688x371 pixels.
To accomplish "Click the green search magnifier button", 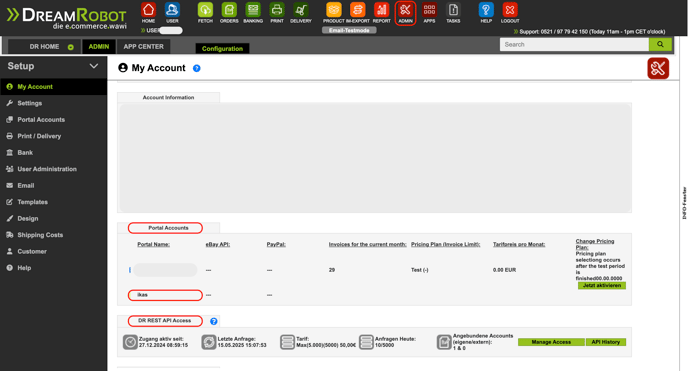I will click(660, 44).
